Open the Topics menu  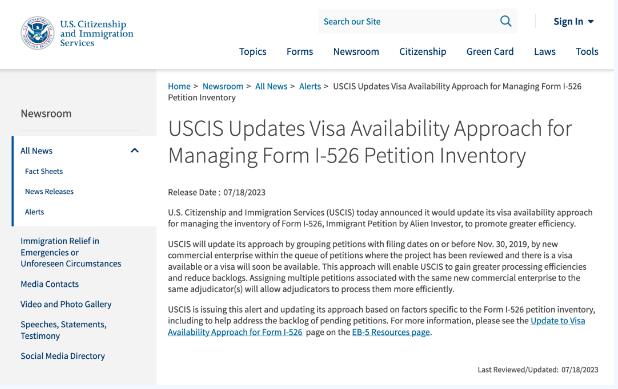pyautogui.click(x=253, y=52)
